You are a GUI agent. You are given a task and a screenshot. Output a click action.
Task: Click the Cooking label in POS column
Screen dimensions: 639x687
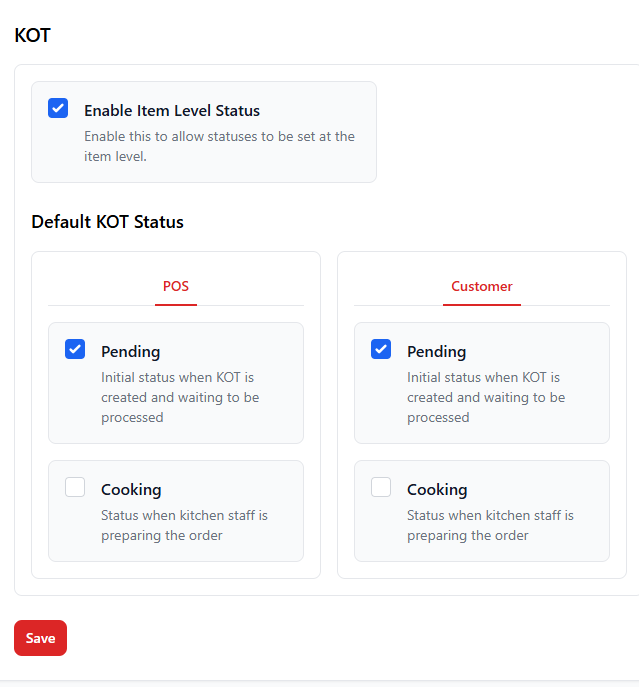coord(131,489)
